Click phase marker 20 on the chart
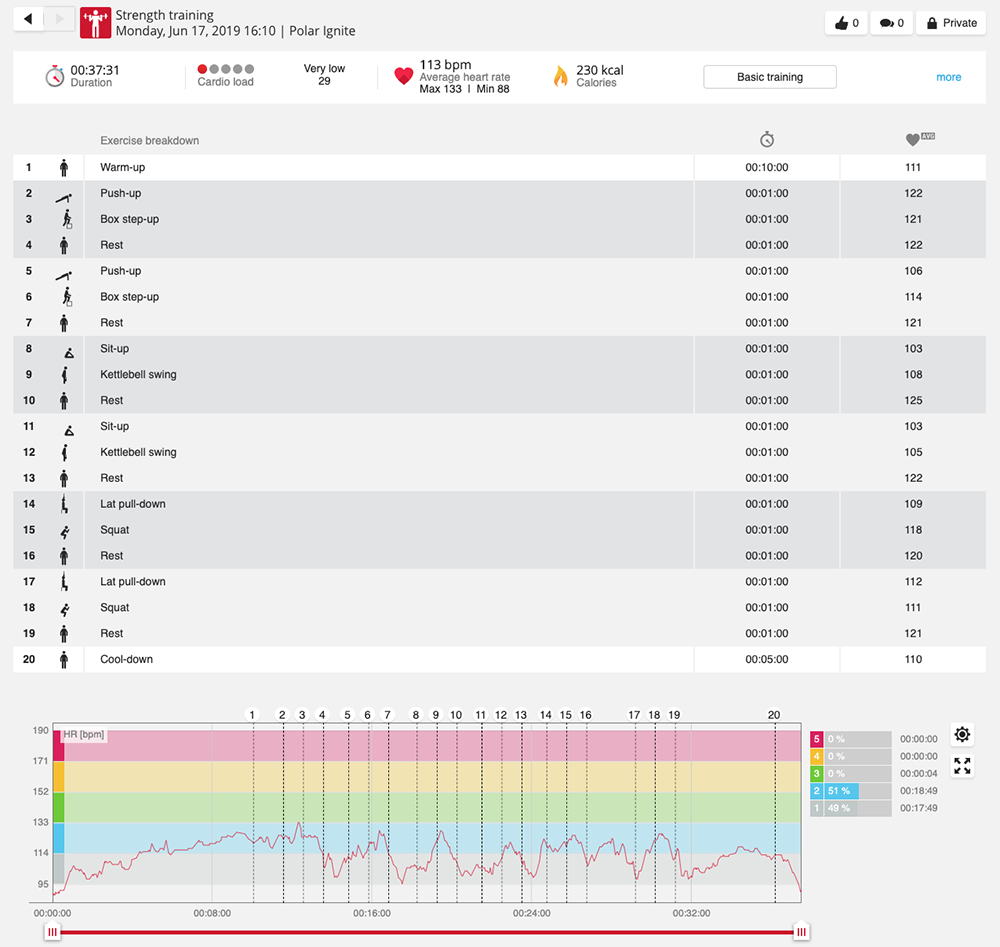 773,715
